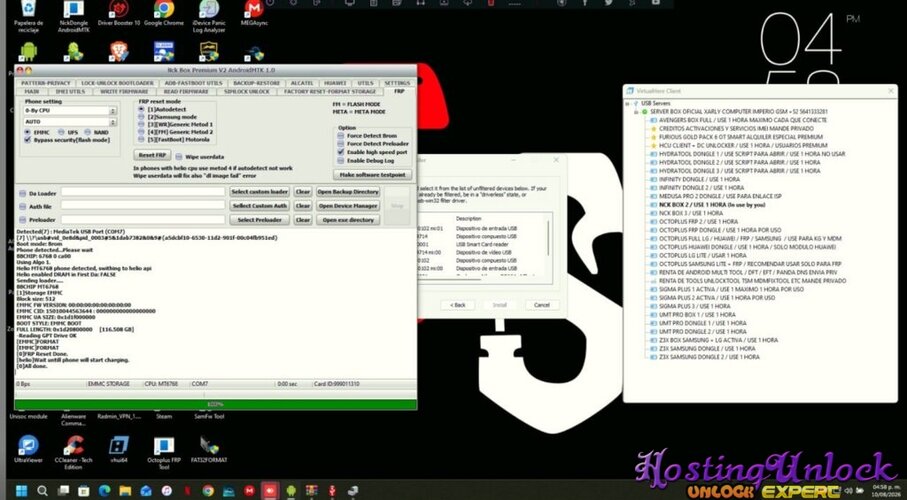Open the FAT32FORMAT desktop icon
The height and width of the screenshot is (500, 907).
[209, 448]
